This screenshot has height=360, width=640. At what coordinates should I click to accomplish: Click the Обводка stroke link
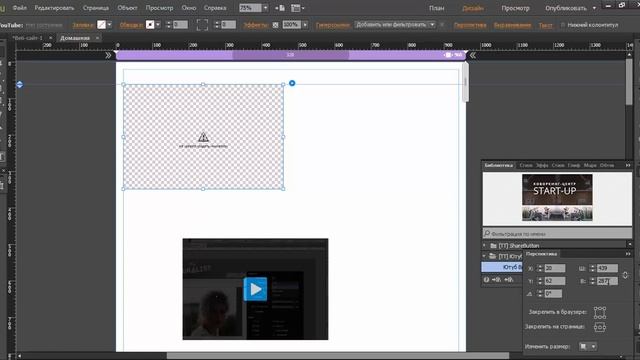[x=131, y=25]
